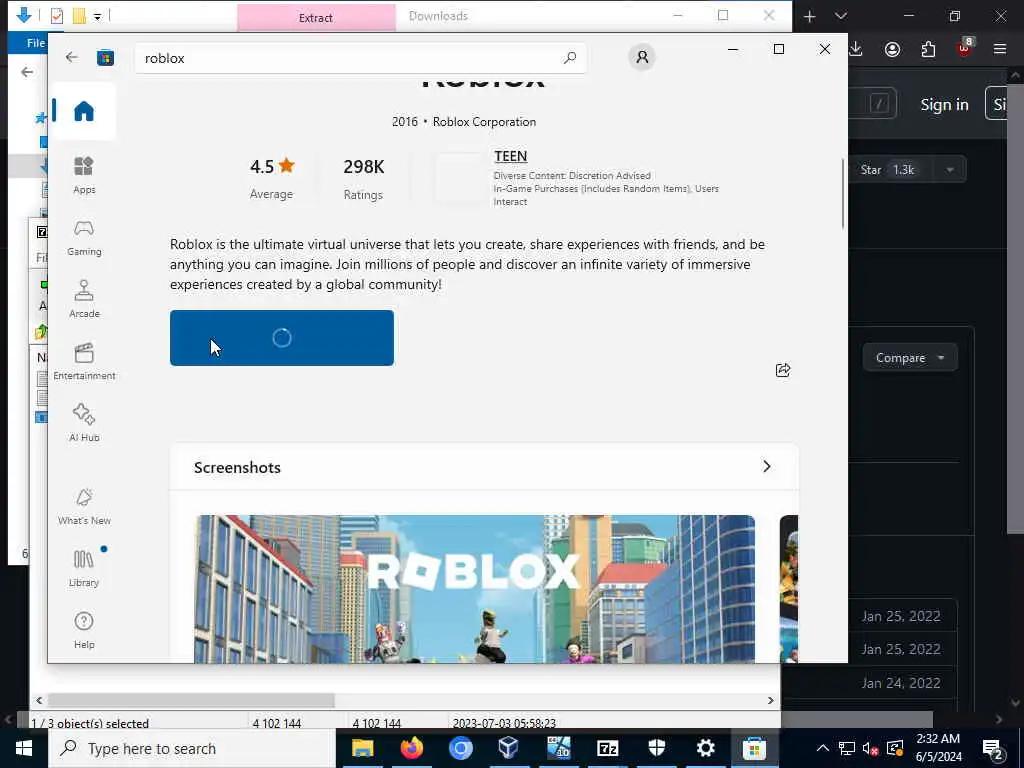This screenshot has height=768, width=1024.
Task: Open Apps section in Store sidebar
Action: [84, 175]
